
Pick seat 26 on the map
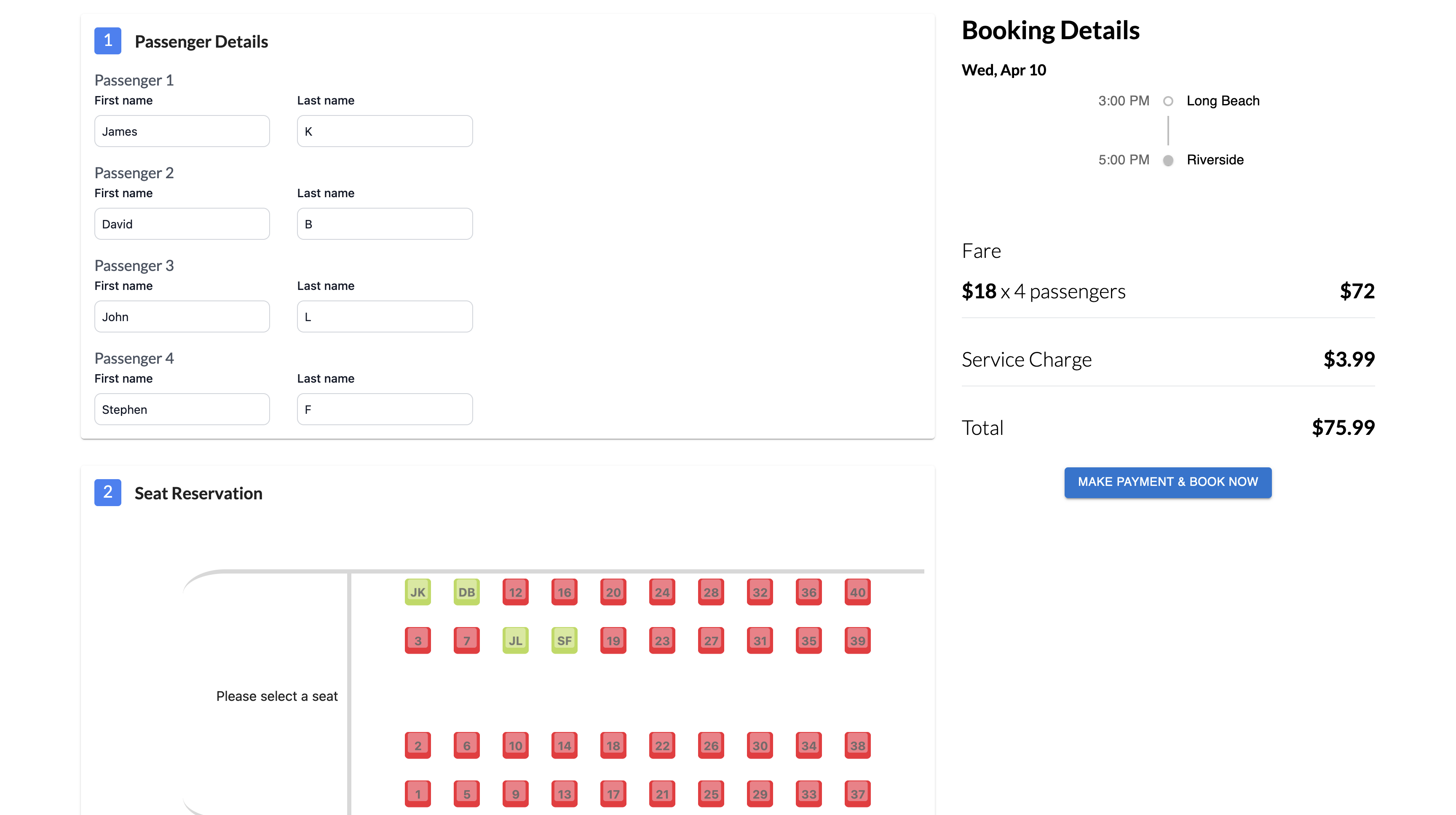point(710,745)
